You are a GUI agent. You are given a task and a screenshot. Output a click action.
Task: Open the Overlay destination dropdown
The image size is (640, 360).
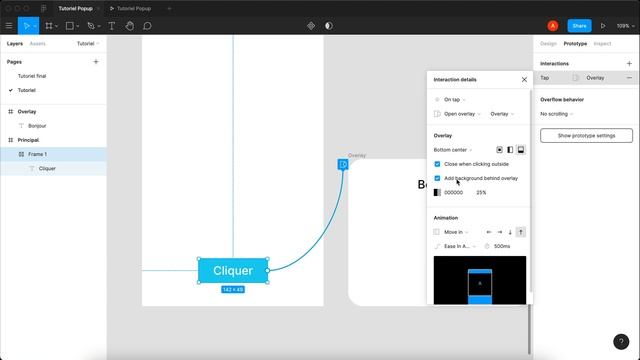tap(502, 114)
